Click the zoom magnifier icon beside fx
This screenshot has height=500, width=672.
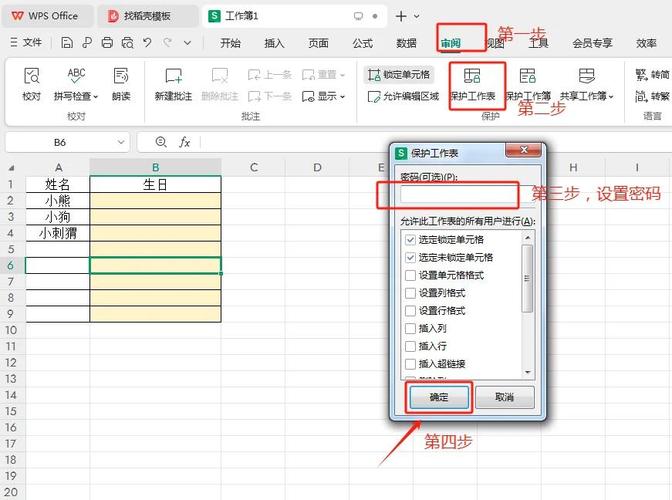coord(161,142)
